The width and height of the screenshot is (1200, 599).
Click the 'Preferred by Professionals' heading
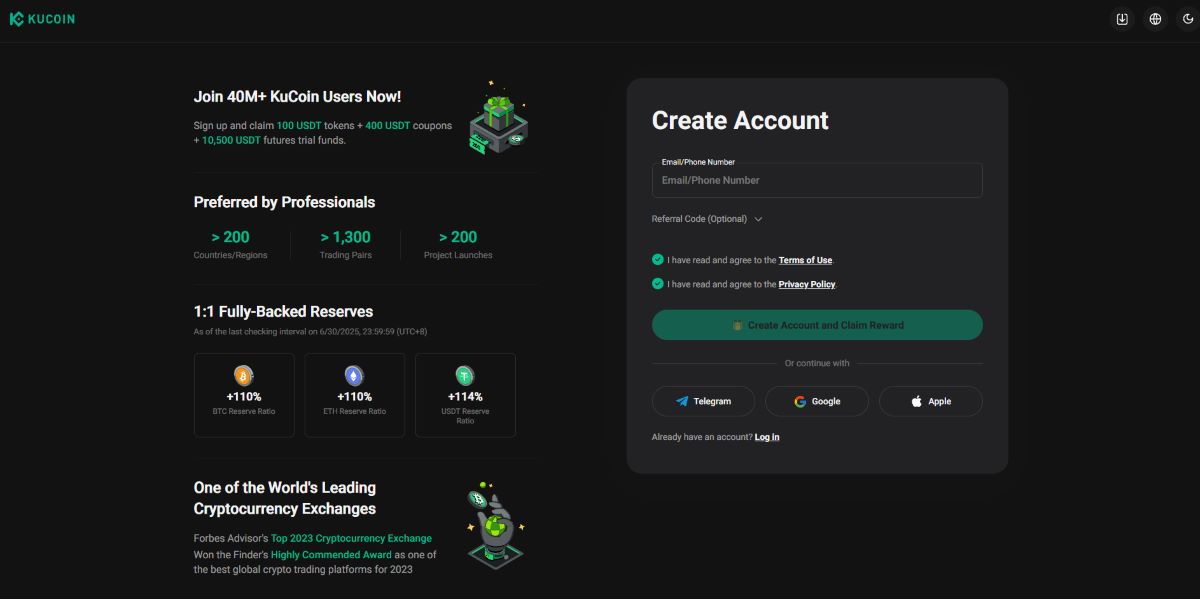click(x=284, y=202)
